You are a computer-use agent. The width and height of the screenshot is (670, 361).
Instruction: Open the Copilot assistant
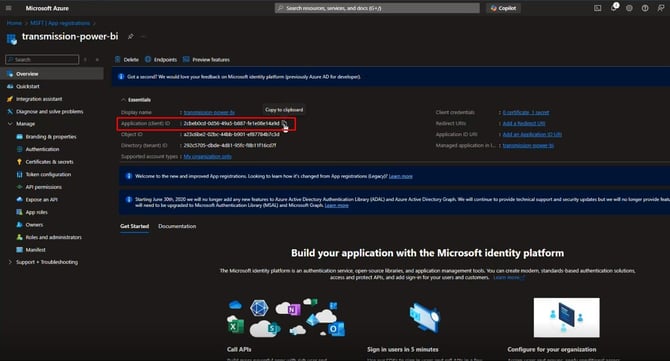click(x=503, y=8)
